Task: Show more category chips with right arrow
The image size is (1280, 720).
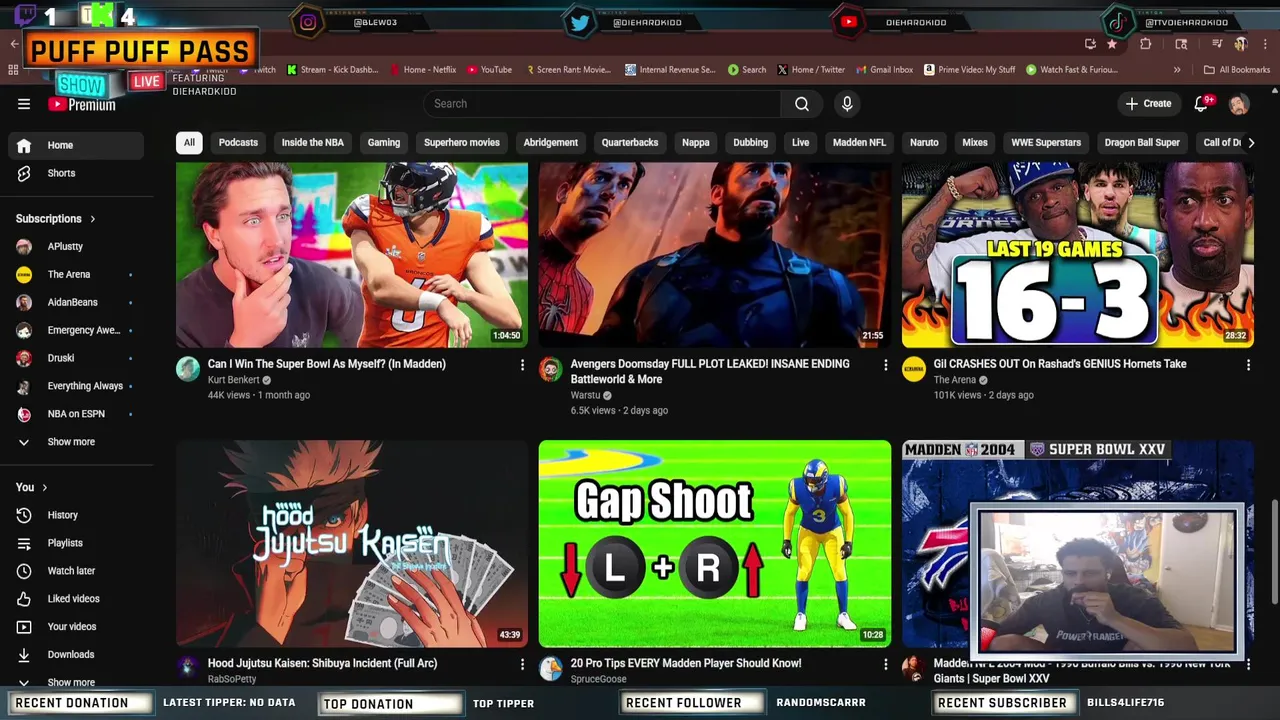Action: (x=1250, y=143)
